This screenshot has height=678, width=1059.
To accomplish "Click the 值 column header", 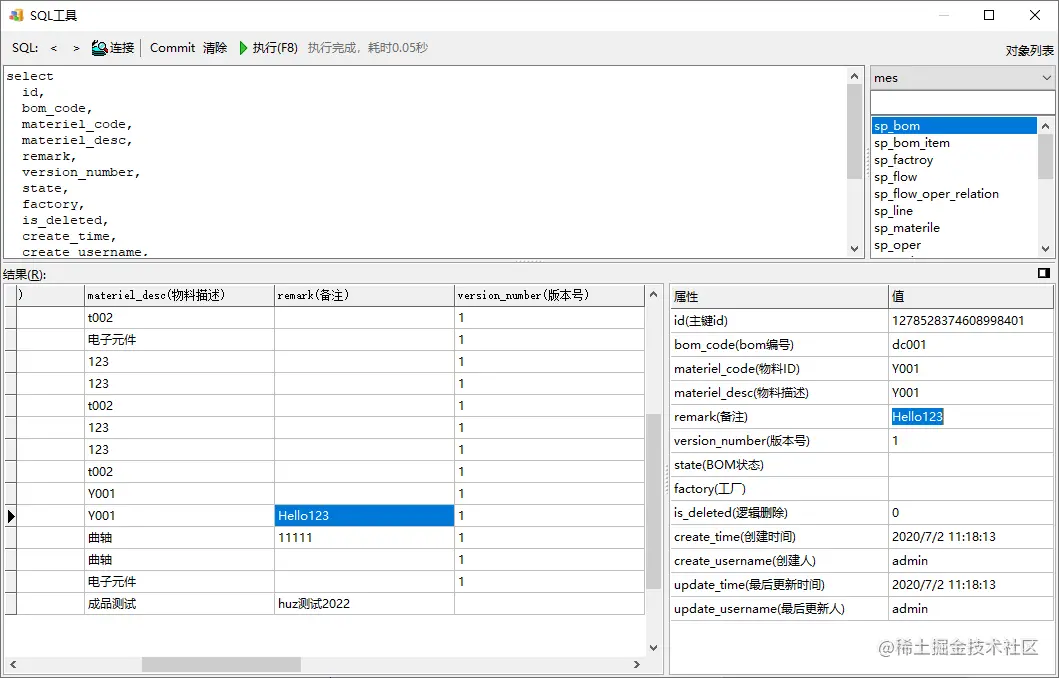I will point(971,296).
